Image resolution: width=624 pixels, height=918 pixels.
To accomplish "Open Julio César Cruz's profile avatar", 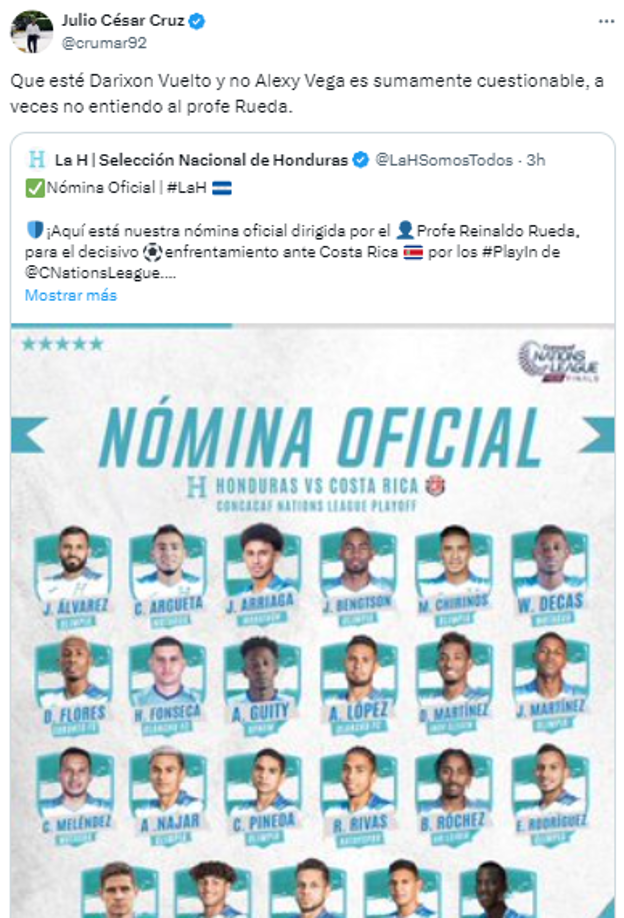I will 31,31.
